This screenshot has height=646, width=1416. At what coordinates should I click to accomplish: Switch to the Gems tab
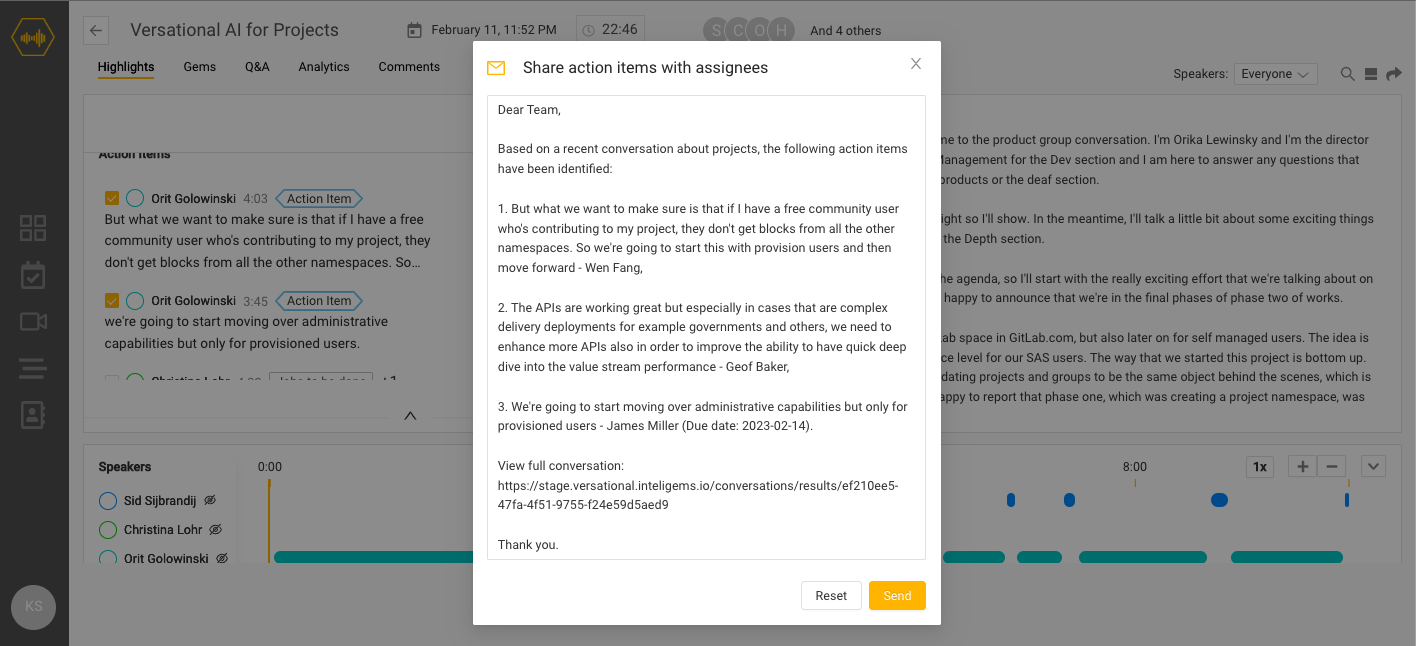(200, 67)
